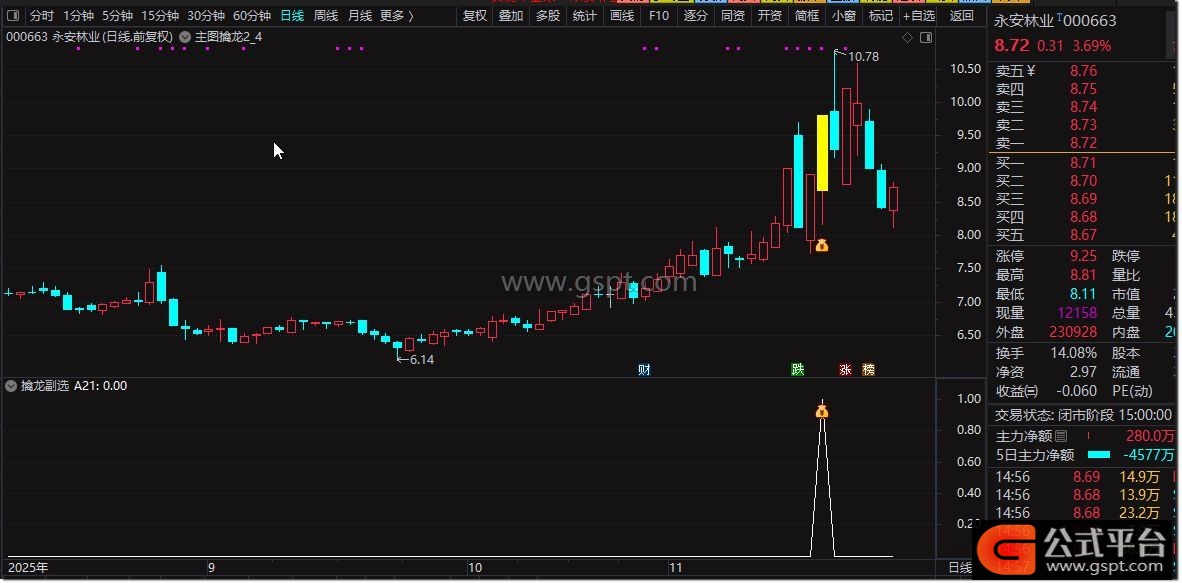
Task: Open the 主力净额 detail list icon
Action: 1061,436
